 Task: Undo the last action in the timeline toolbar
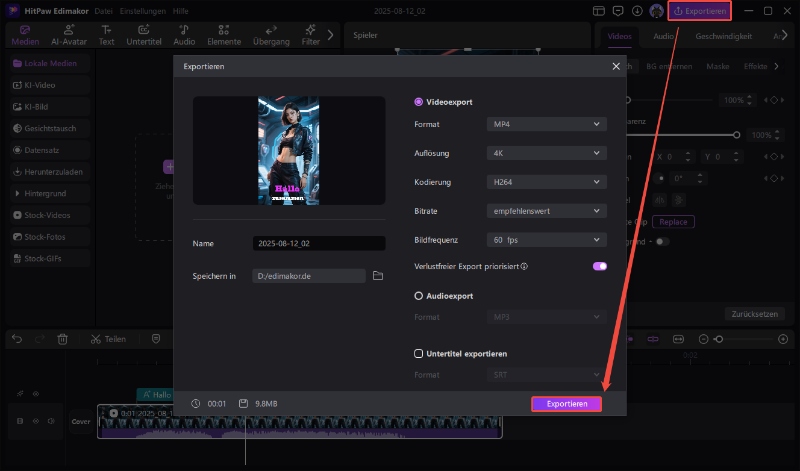click(17, 339)
